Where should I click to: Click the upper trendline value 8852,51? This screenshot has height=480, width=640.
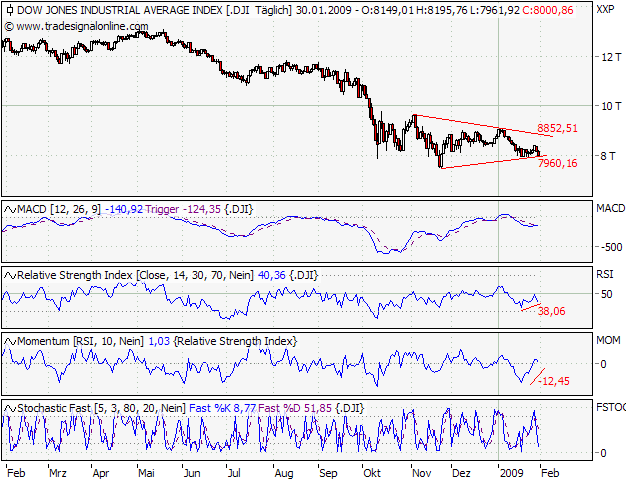[557, 129]
